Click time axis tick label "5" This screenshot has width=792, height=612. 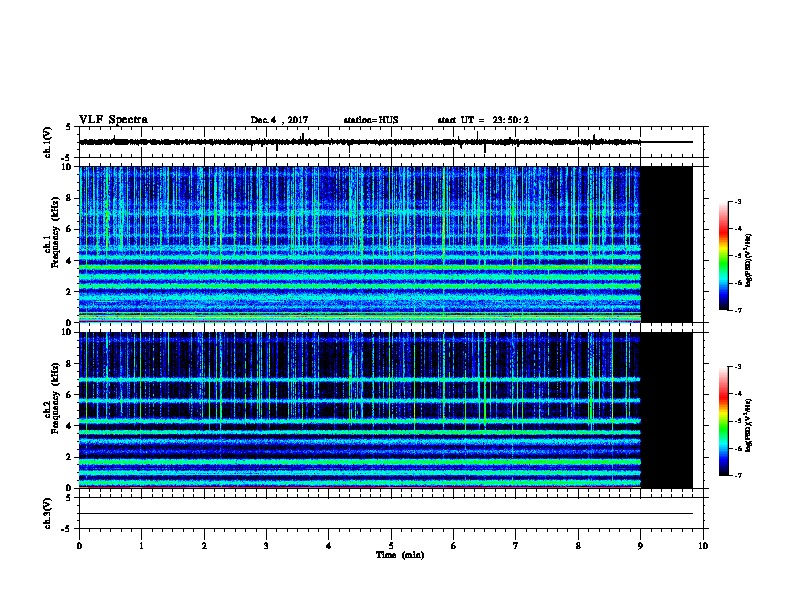pyautogui.click(x=391, y=545)
